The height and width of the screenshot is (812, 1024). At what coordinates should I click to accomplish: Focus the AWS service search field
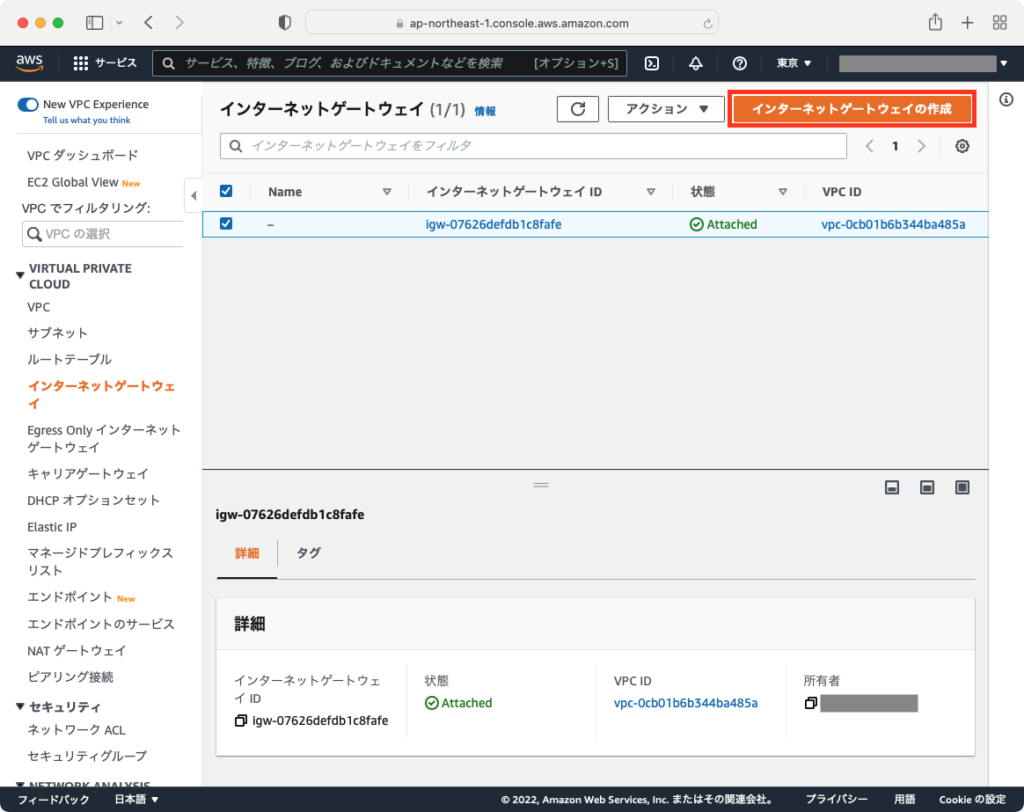(x=389, y=63)
